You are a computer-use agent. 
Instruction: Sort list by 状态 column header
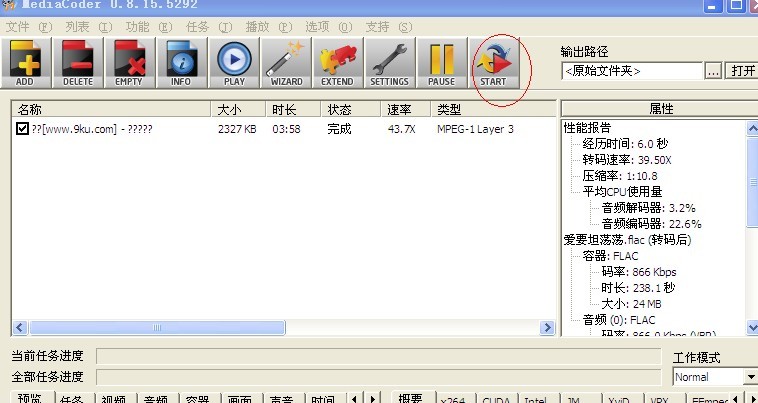pyautogui.click(x=350, y=110)
